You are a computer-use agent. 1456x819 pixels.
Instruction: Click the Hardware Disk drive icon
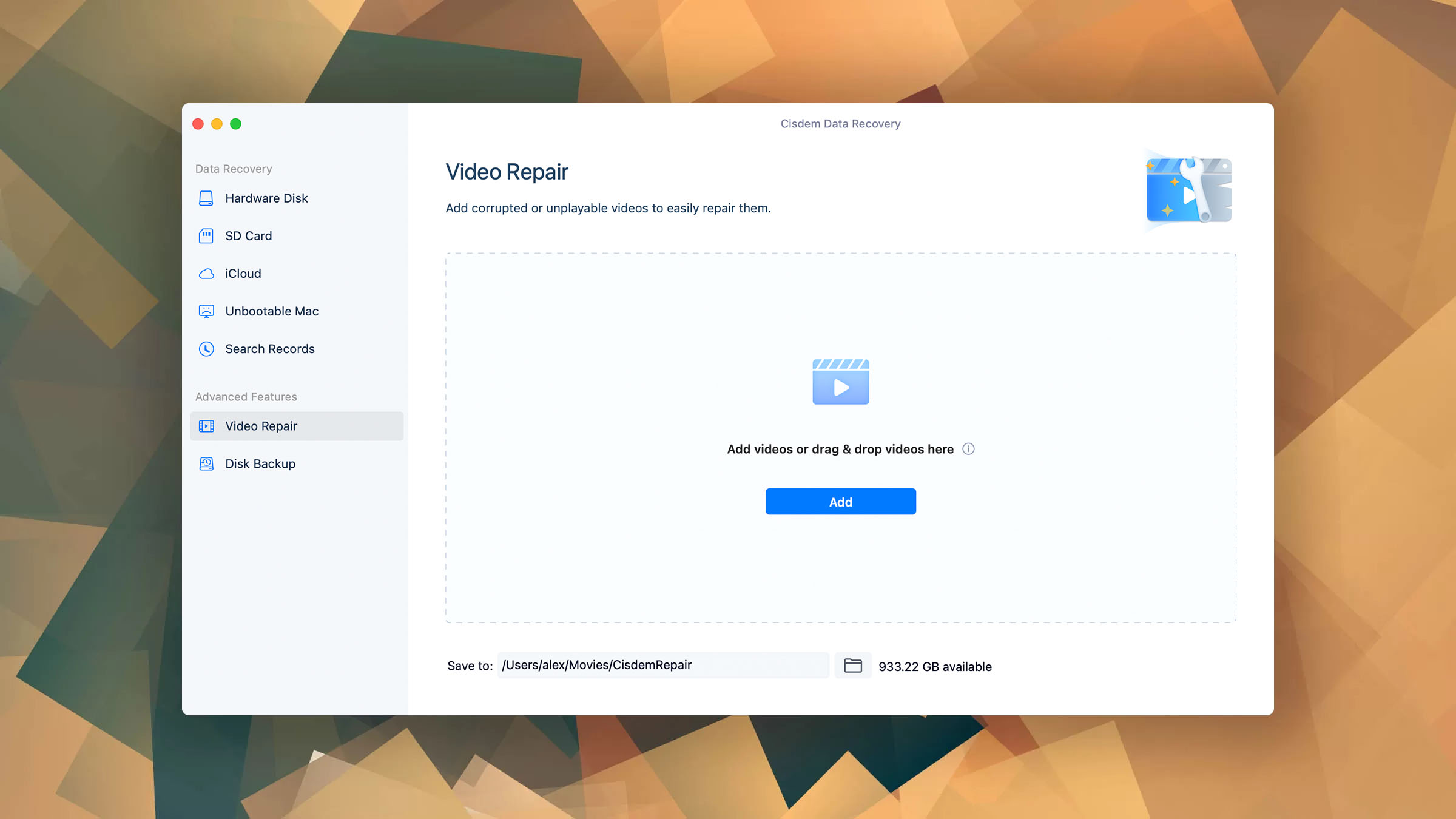pyautogui.click(x=206, y=198)
